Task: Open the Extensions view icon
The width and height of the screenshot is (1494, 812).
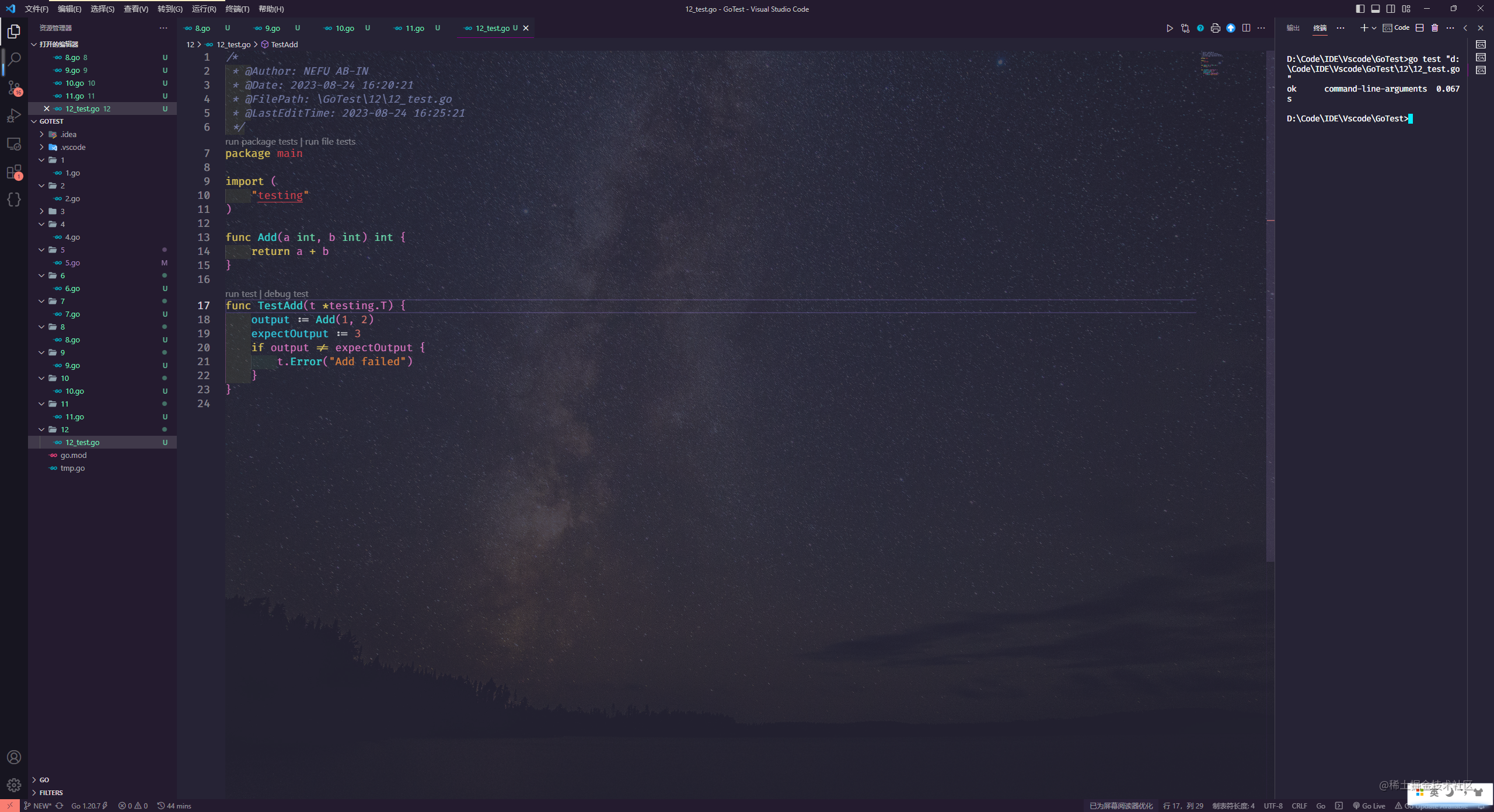Action: (14, 172)
